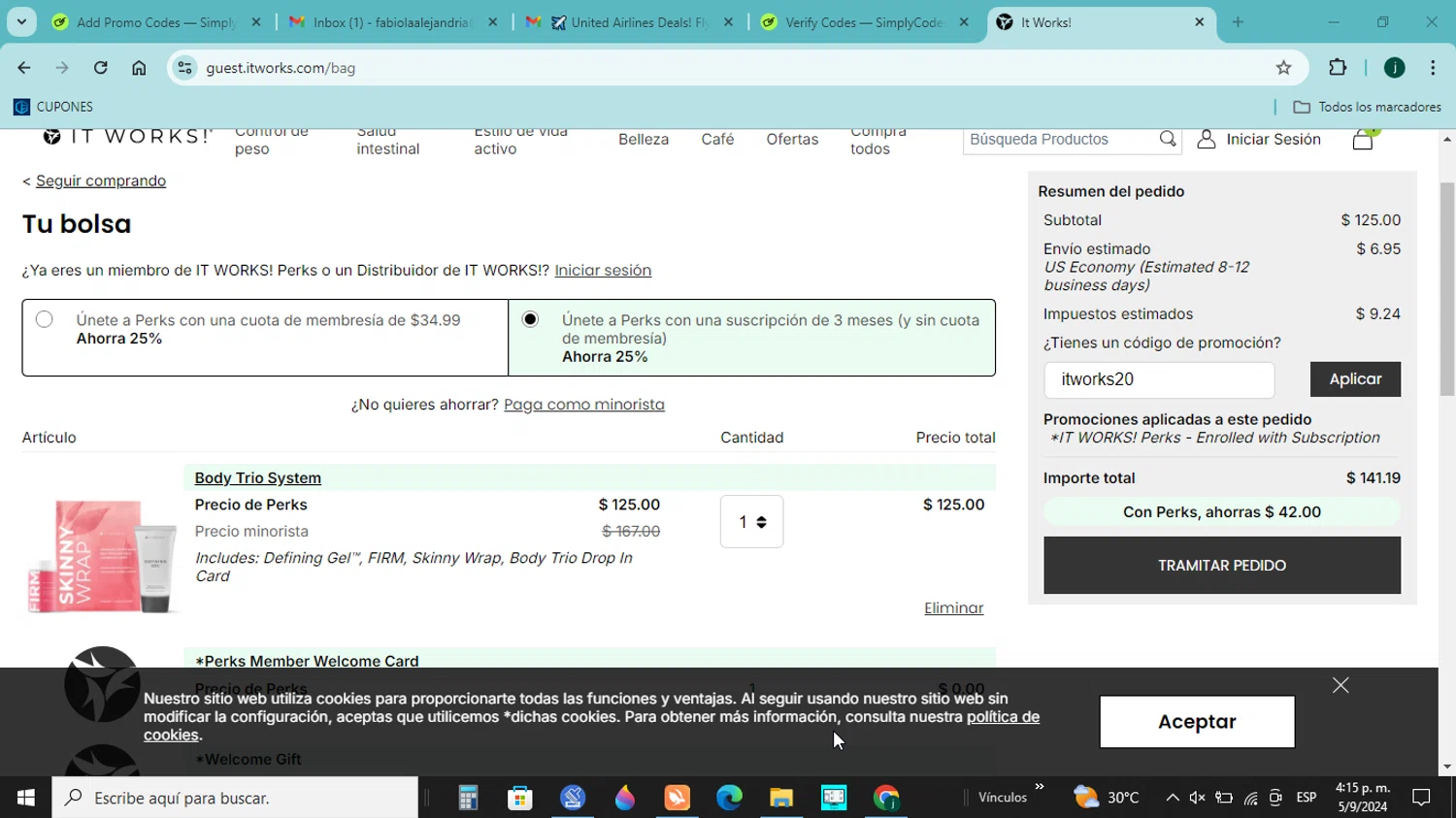Open the orange app left of Edge
The width and height of the screenshot is (1456, 818).
pyautogui.click(x=677, y=798)
